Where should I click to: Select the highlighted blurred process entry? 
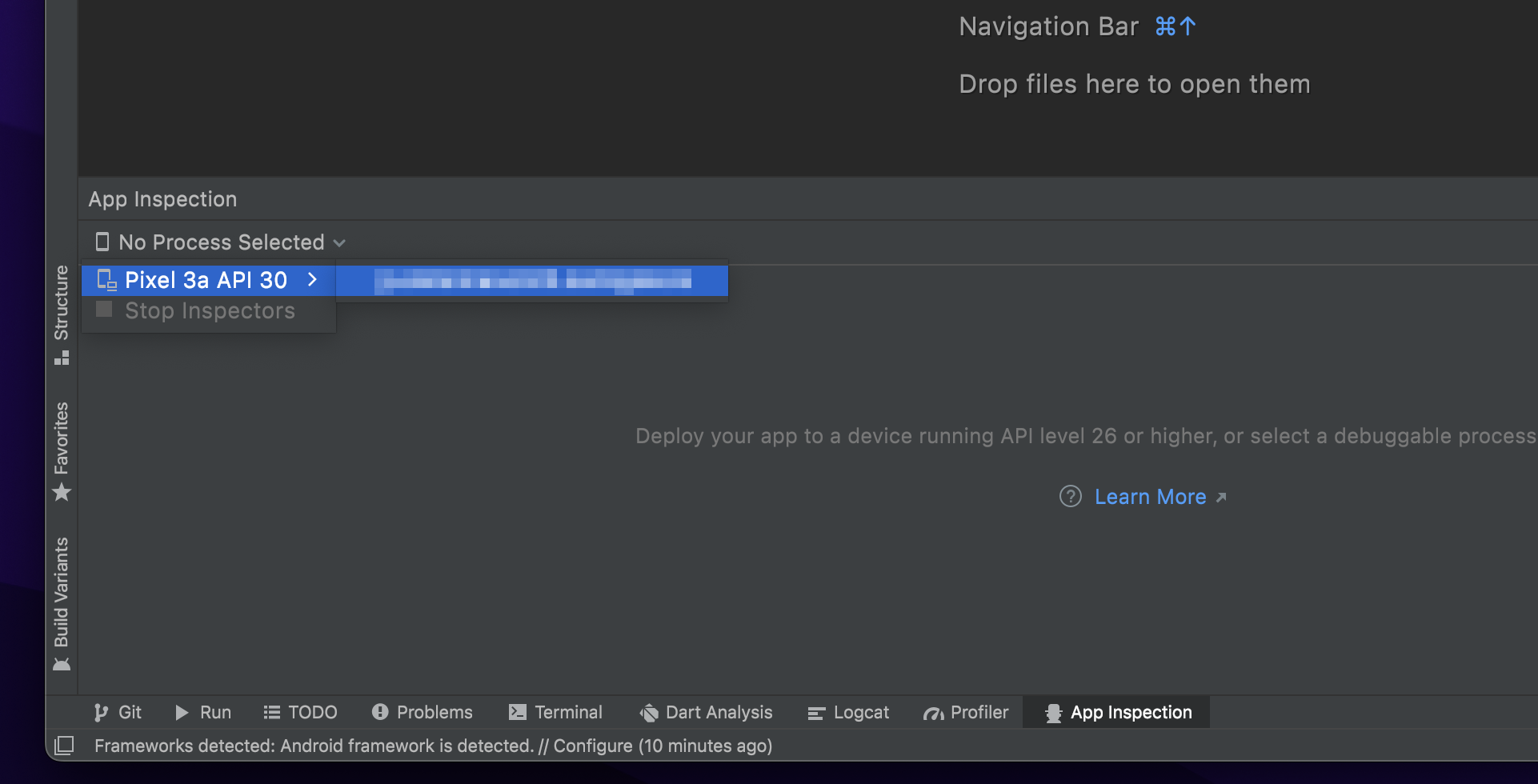pyautogui.click(x=532, y=280)
